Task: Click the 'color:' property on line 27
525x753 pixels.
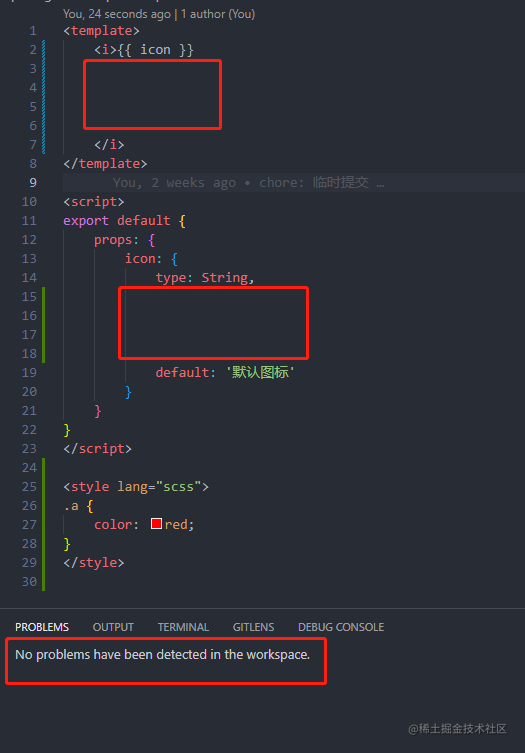Action: tap(117, 524)
